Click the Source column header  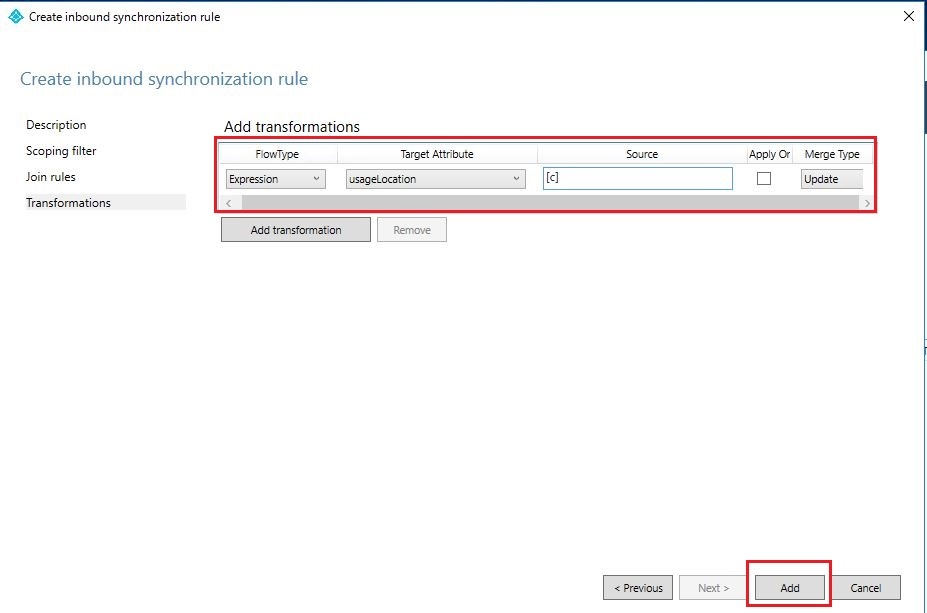coord(641,154)
